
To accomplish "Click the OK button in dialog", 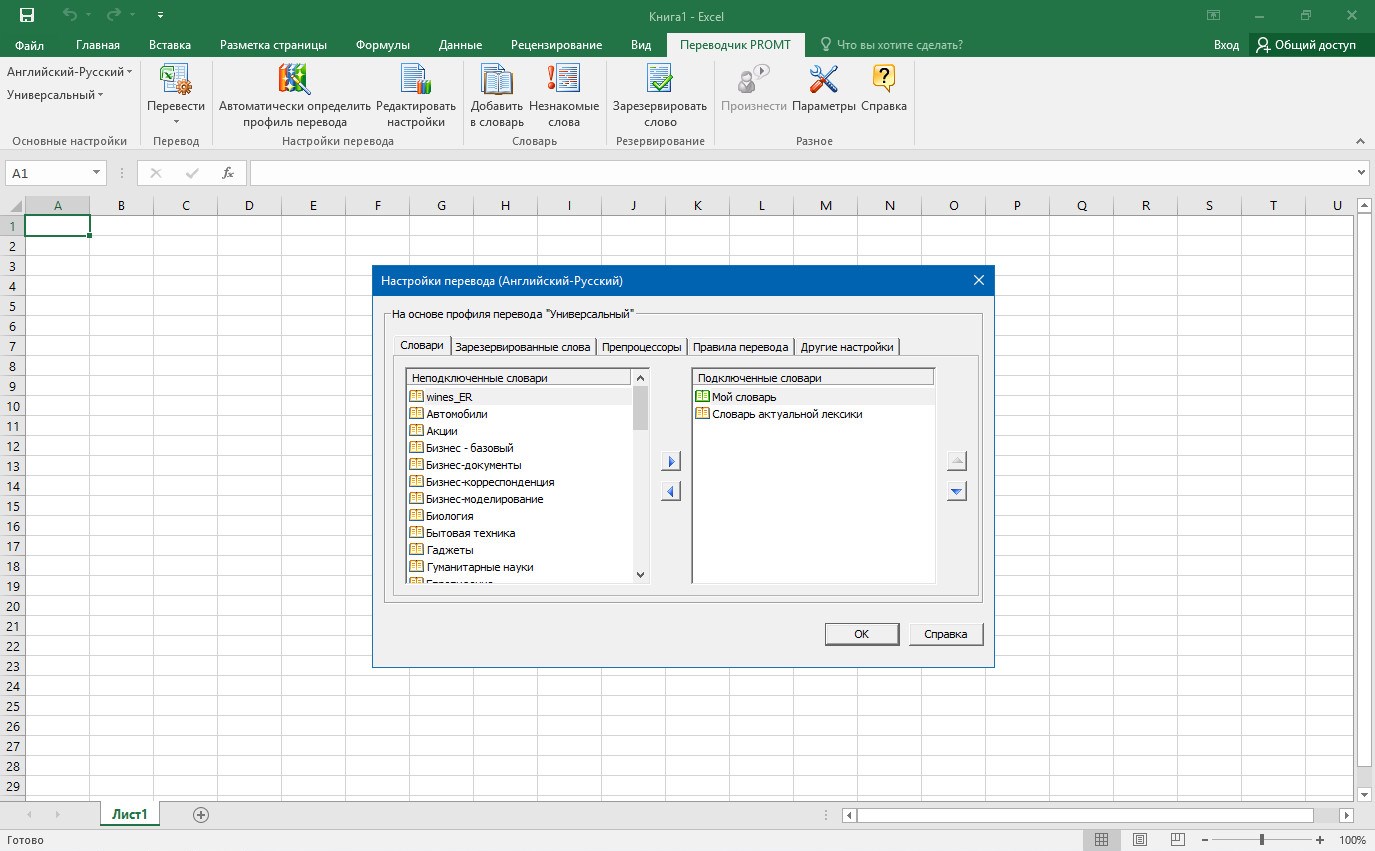I will tap(861, 634).
